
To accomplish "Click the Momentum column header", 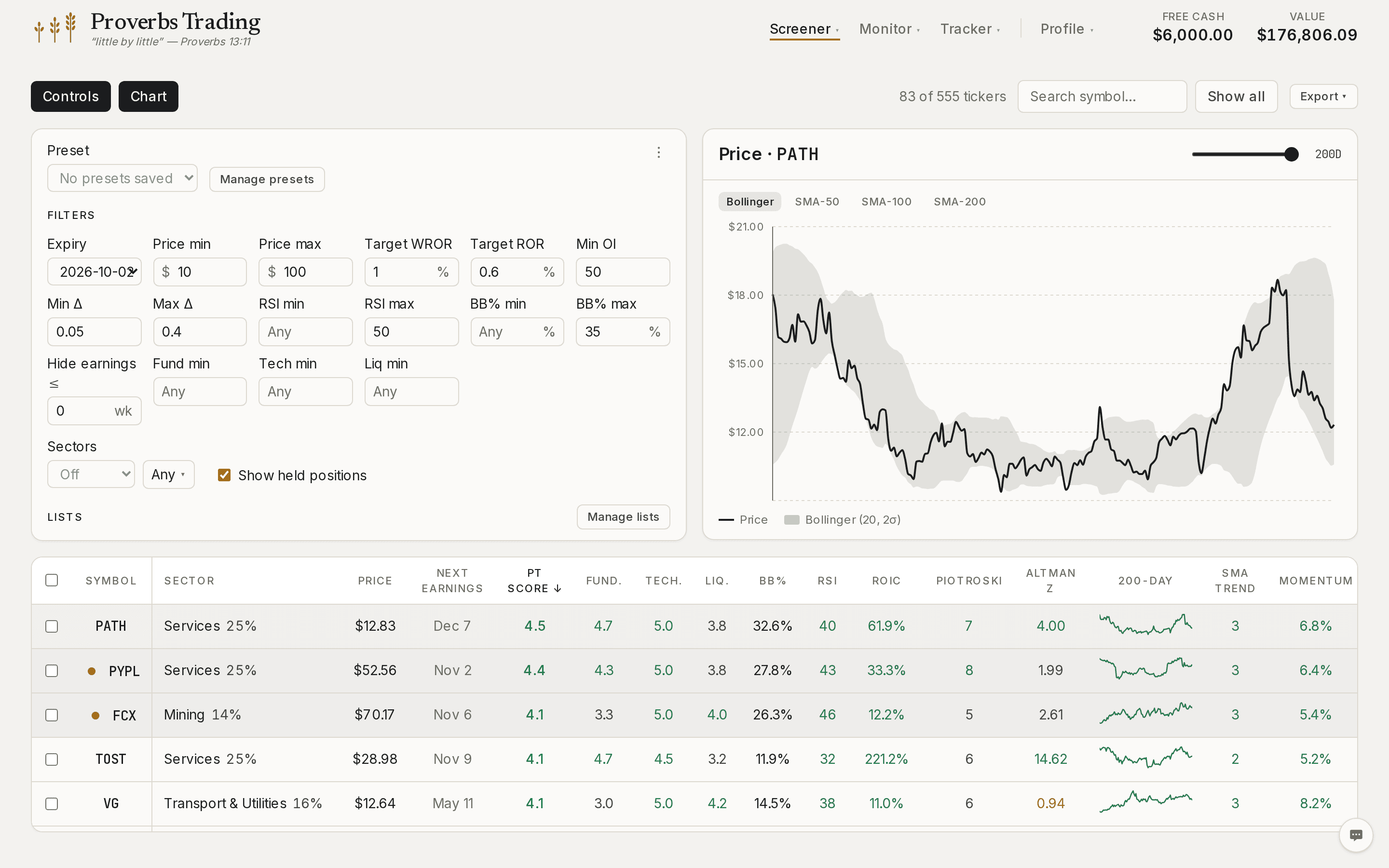I will [1316, 581].
